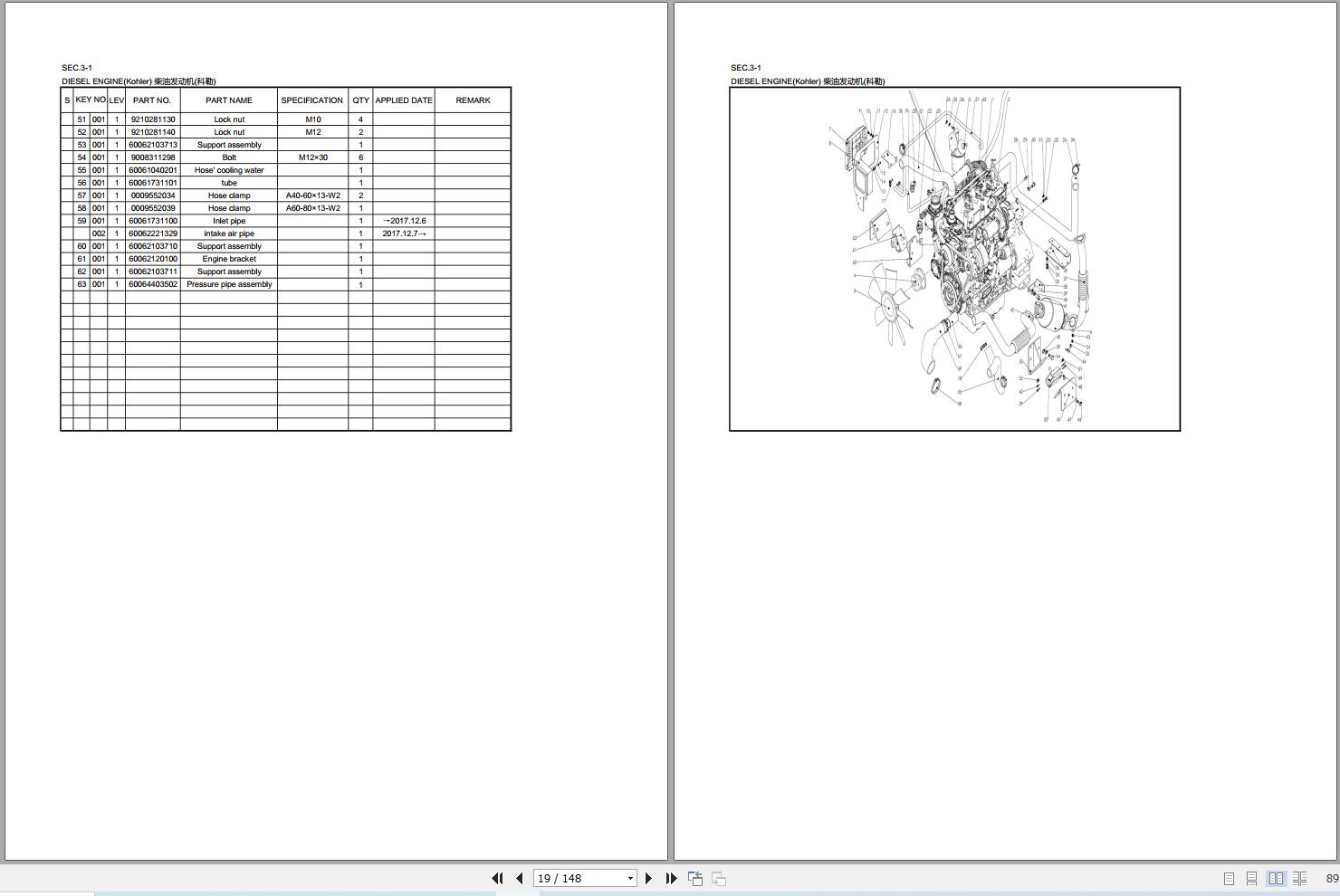
Task: Click the 'tube' part name cell
Action: click(x=229, y=183)
